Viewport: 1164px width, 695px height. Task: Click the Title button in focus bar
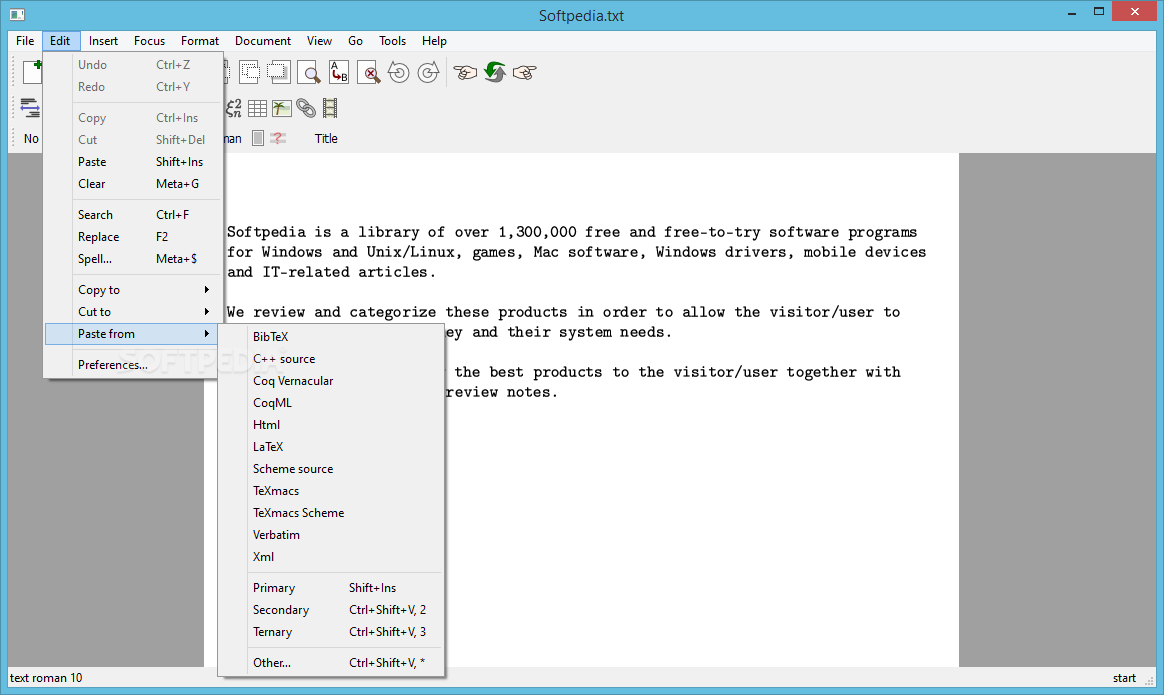tap(326, 138)
